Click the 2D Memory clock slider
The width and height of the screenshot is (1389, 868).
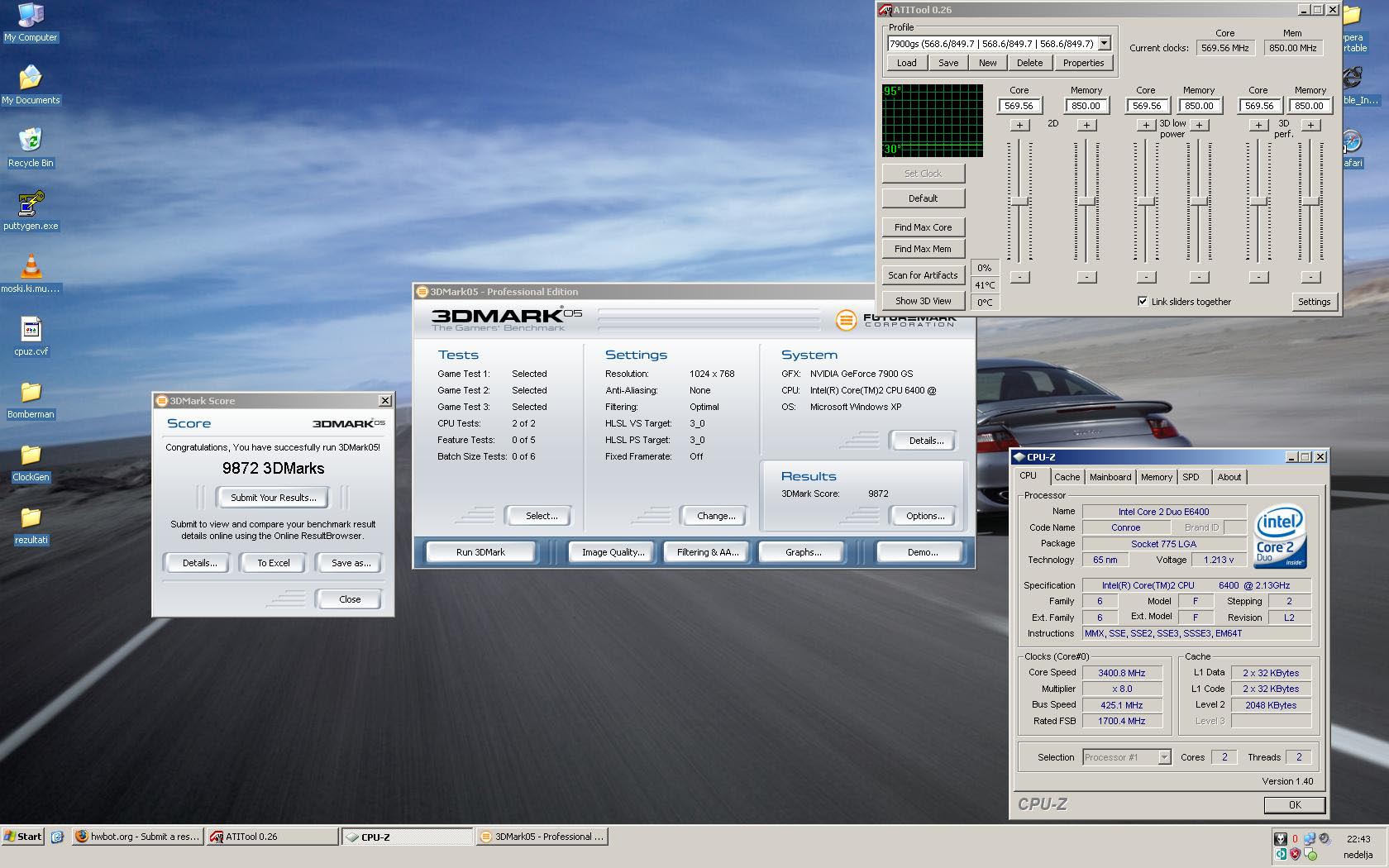[x=1086, y=201]
